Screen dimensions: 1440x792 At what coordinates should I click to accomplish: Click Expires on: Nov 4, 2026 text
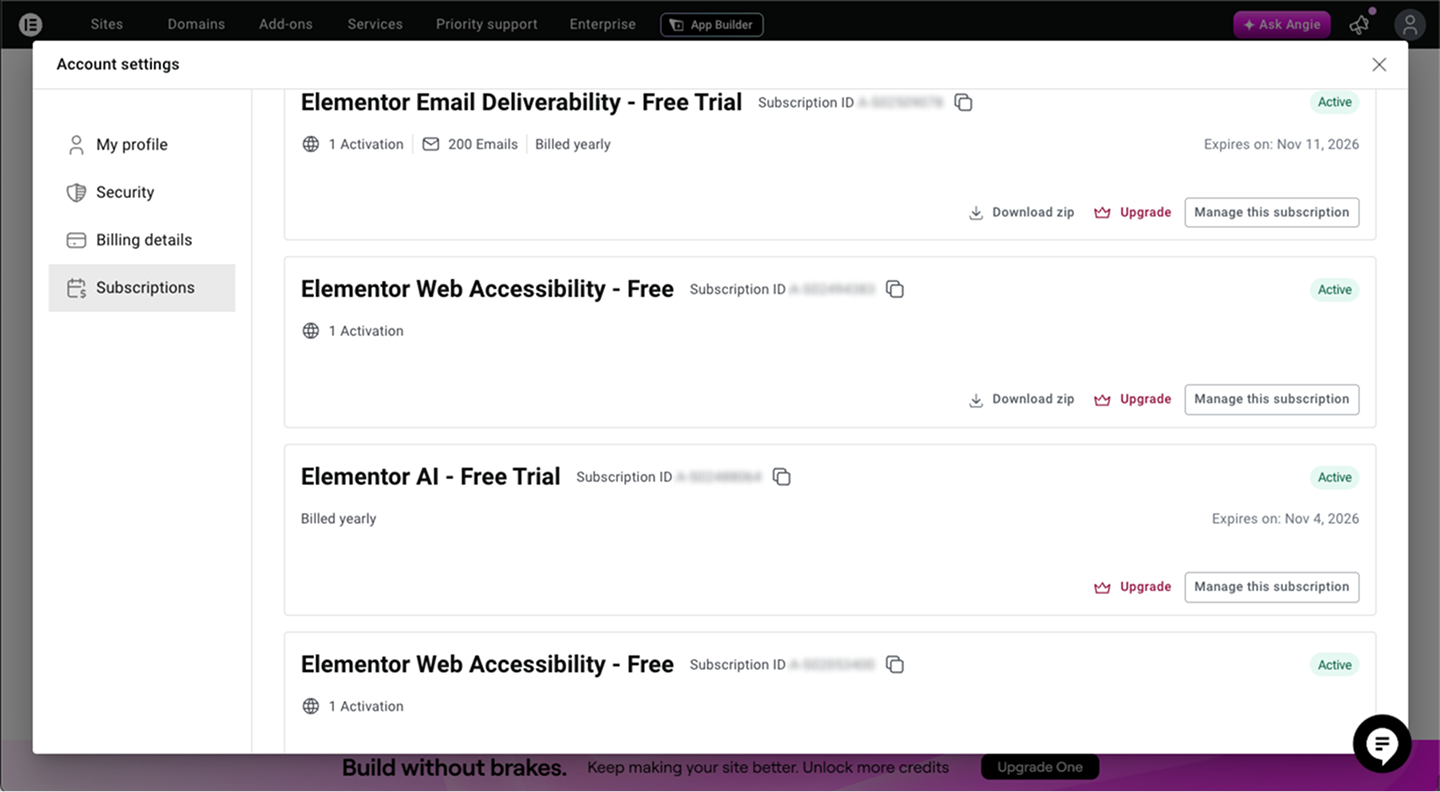pos(1285,519)
